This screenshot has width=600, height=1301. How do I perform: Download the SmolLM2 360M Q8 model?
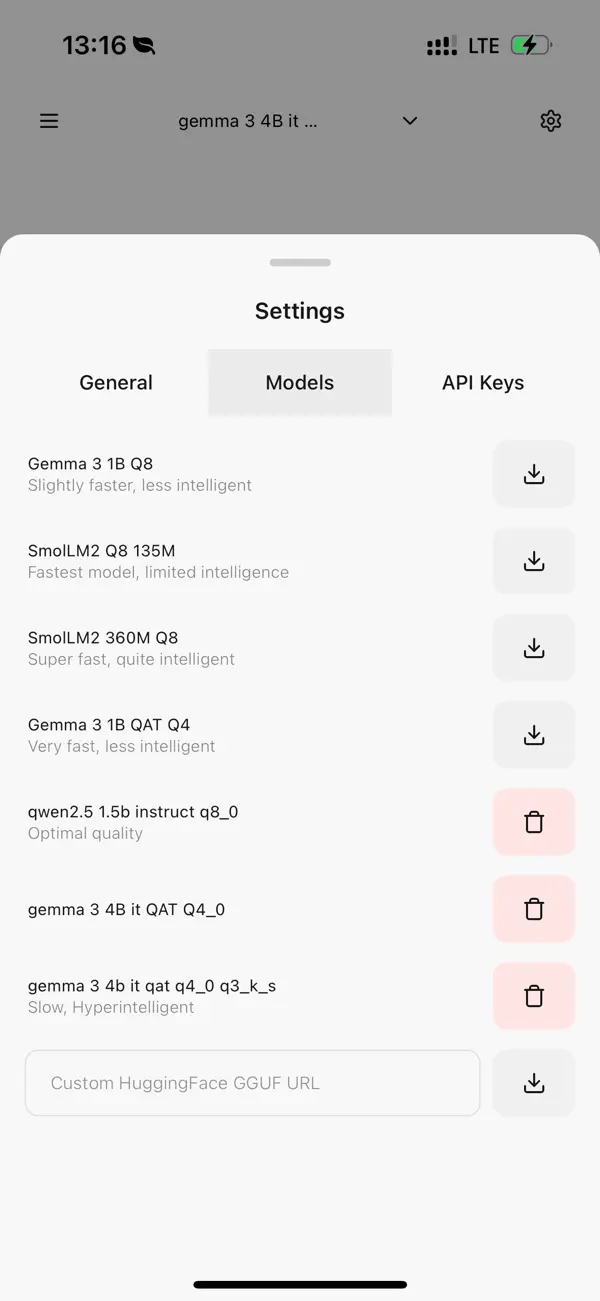click(534, 648)
